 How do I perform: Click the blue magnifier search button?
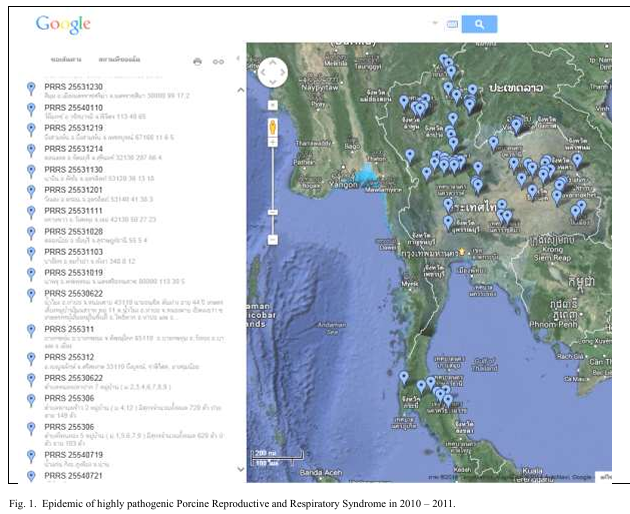tap(479, 24)
